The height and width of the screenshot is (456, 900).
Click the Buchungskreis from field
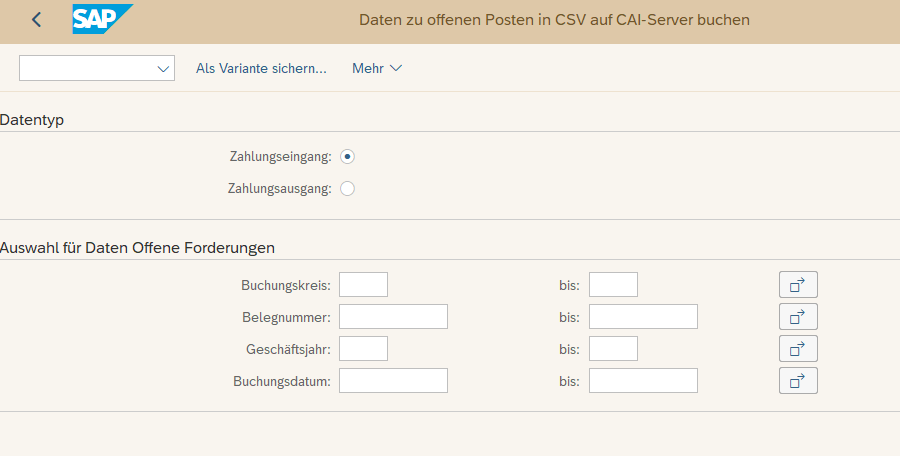point(363,285)
